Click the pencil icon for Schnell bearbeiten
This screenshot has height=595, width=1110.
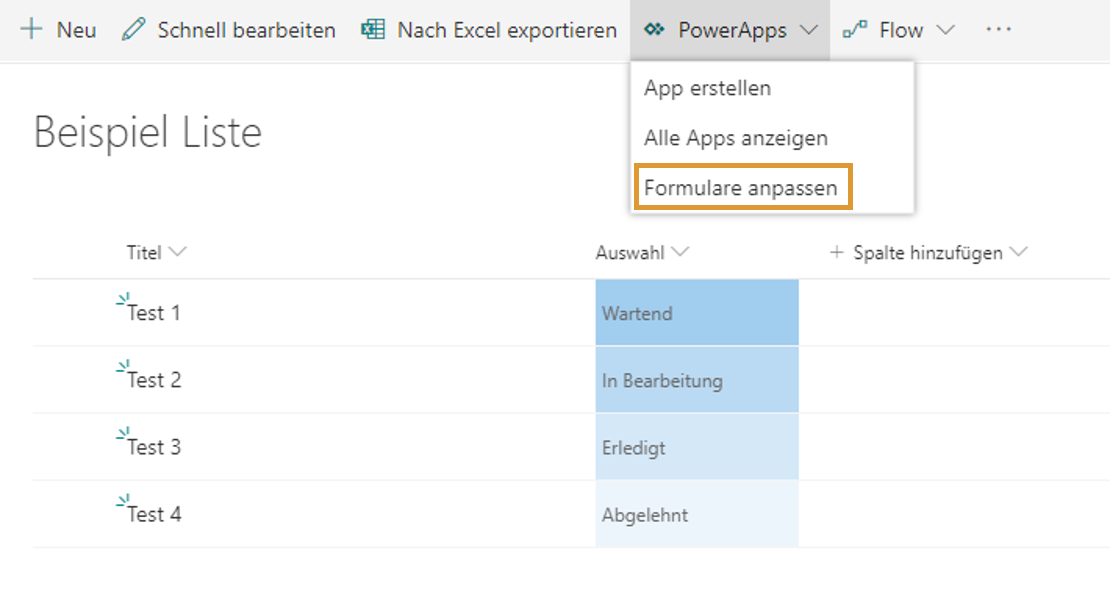pyautogui.click(x=134, y=30)
